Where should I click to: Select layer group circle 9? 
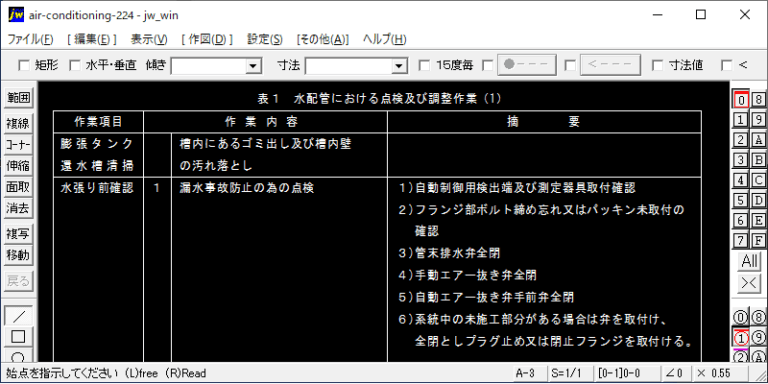(758, 337)
